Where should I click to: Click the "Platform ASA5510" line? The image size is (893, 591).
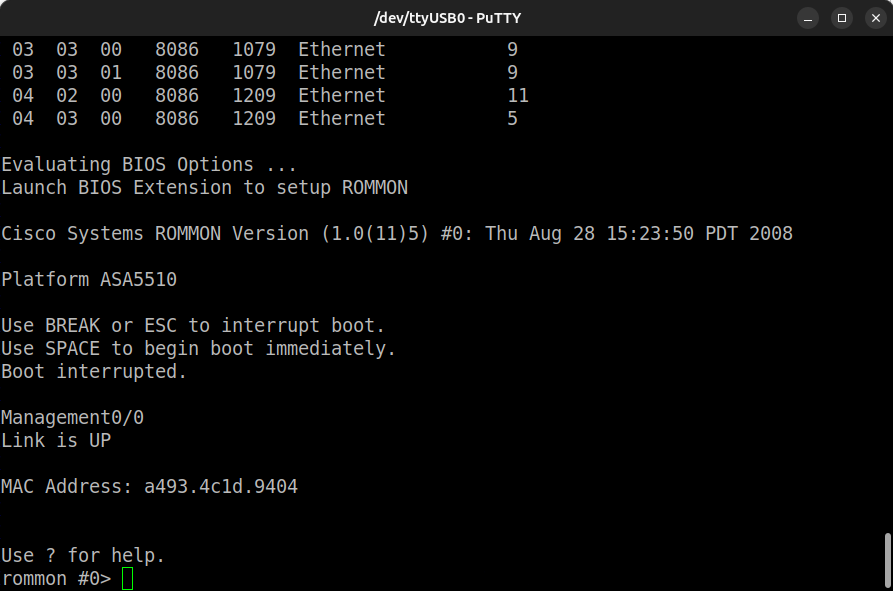[89, 280]
